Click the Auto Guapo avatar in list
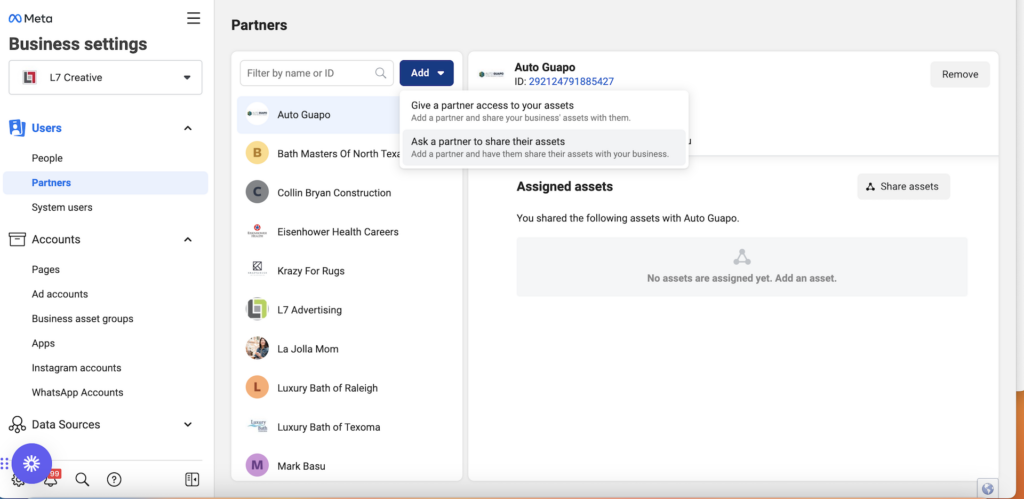1024x499 pixels. pos(257,114)
